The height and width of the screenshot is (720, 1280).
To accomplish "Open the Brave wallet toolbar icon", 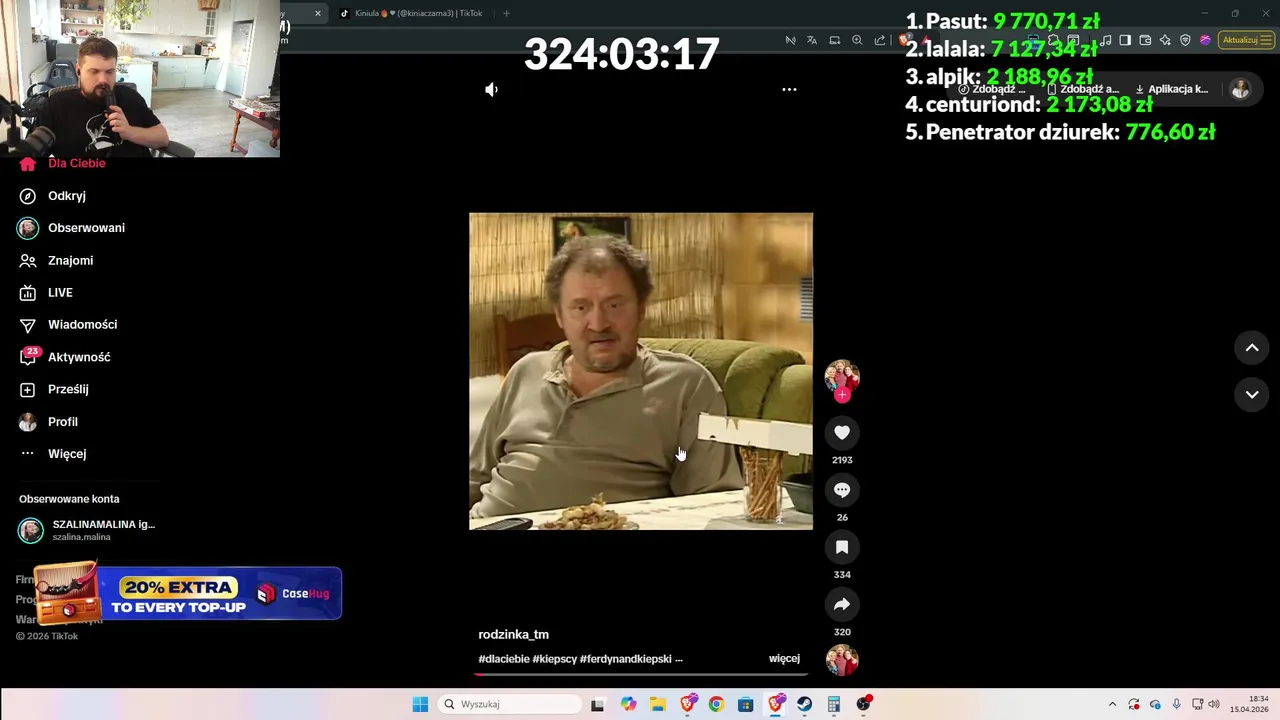I will point(1145,40).
